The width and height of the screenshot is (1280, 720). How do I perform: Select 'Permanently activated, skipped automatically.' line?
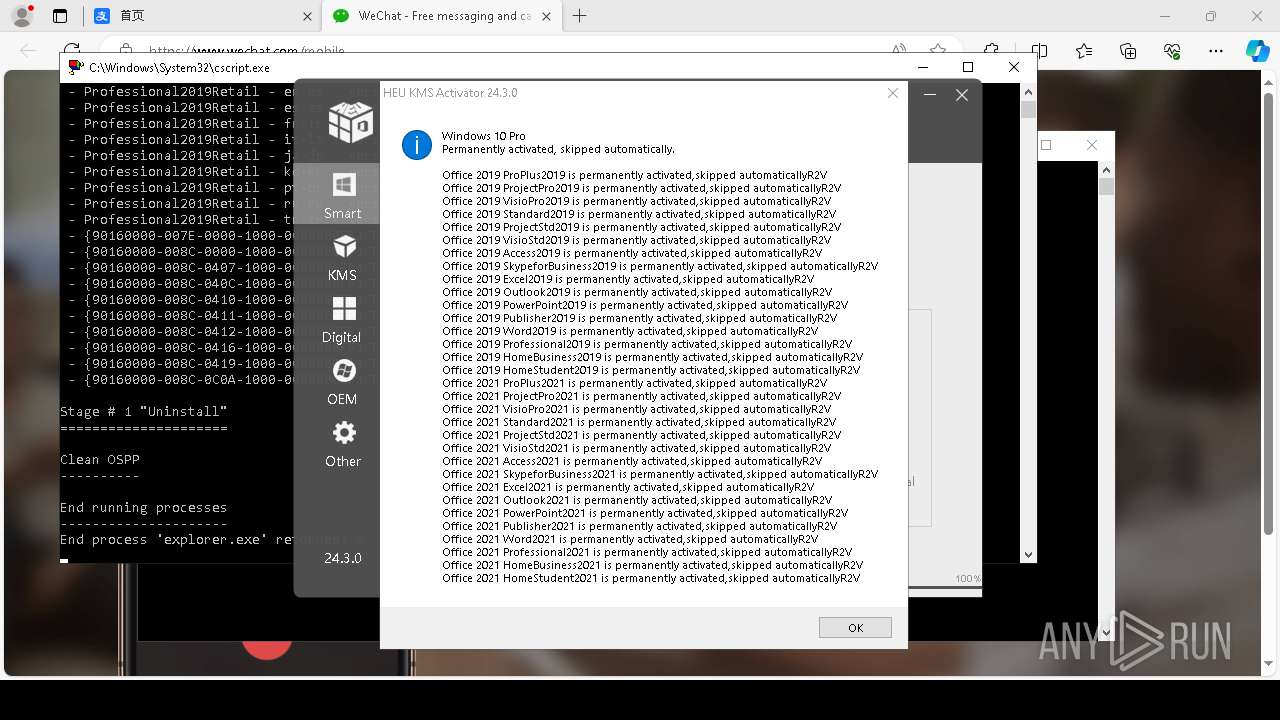pos(558,149)
